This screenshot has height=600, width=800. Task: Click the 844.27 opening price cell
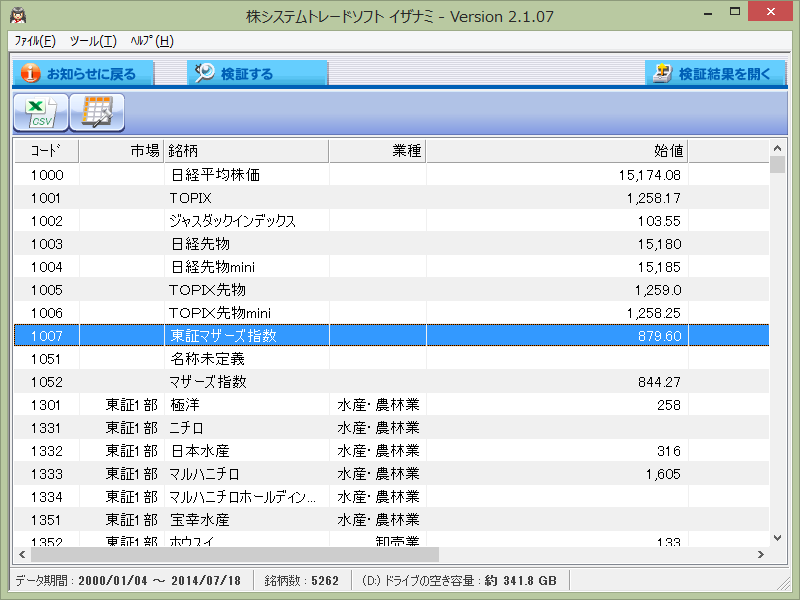tap(557, 382)
